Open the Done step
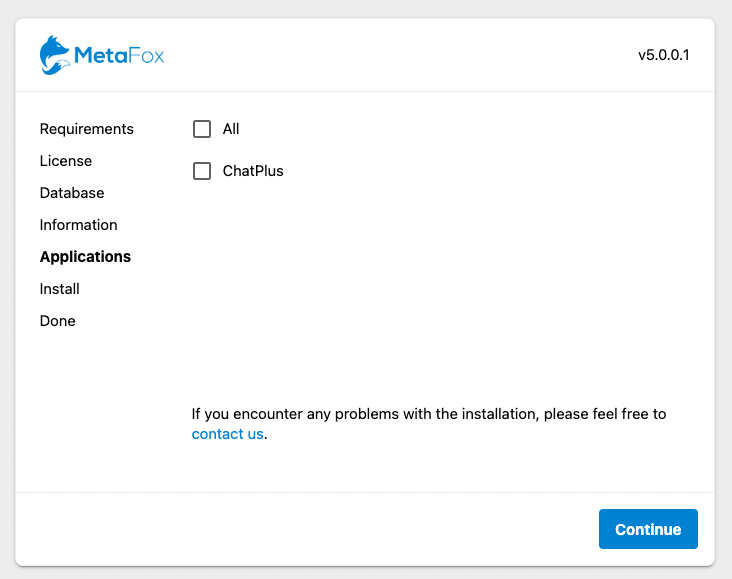This screenshot has width=732, height=579. 57,321
